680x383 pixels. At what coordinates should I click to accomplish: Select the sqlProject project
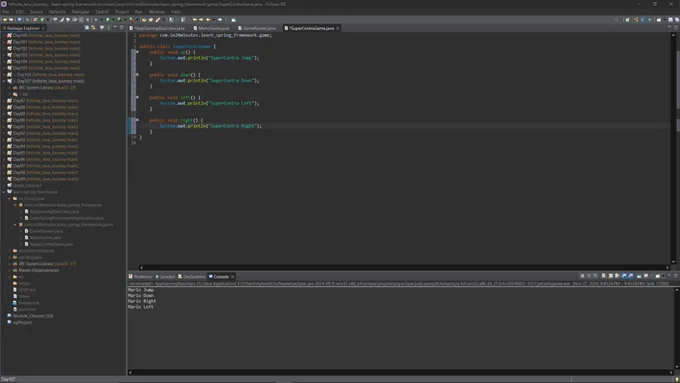pyautogui.click(x=22, y=322)
